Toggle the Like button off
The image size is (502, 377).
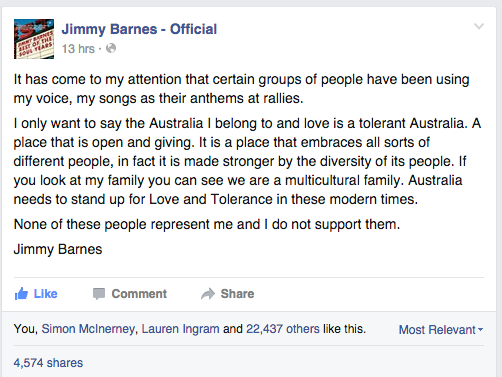coord(36,294)
